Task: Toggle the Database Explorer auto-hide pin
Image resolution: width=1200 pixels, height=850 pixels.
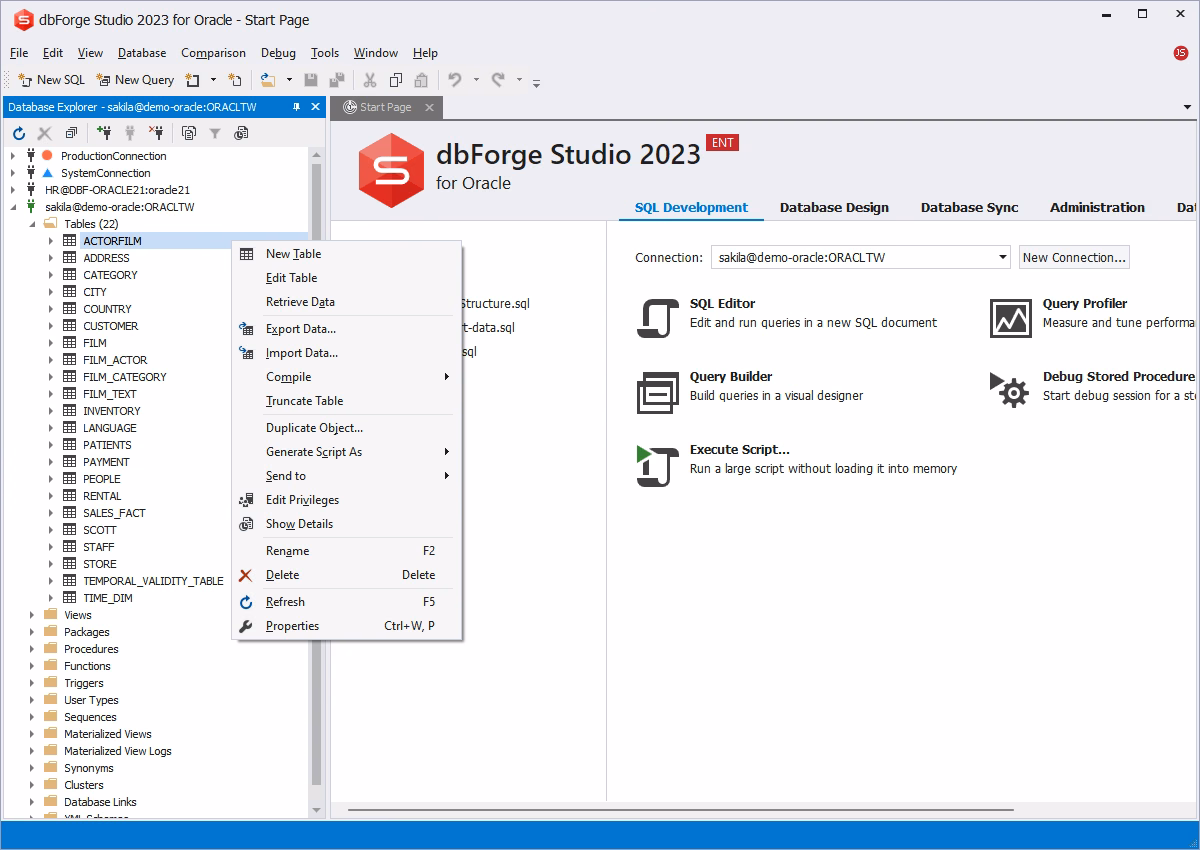Action: [x=296, y=107]
